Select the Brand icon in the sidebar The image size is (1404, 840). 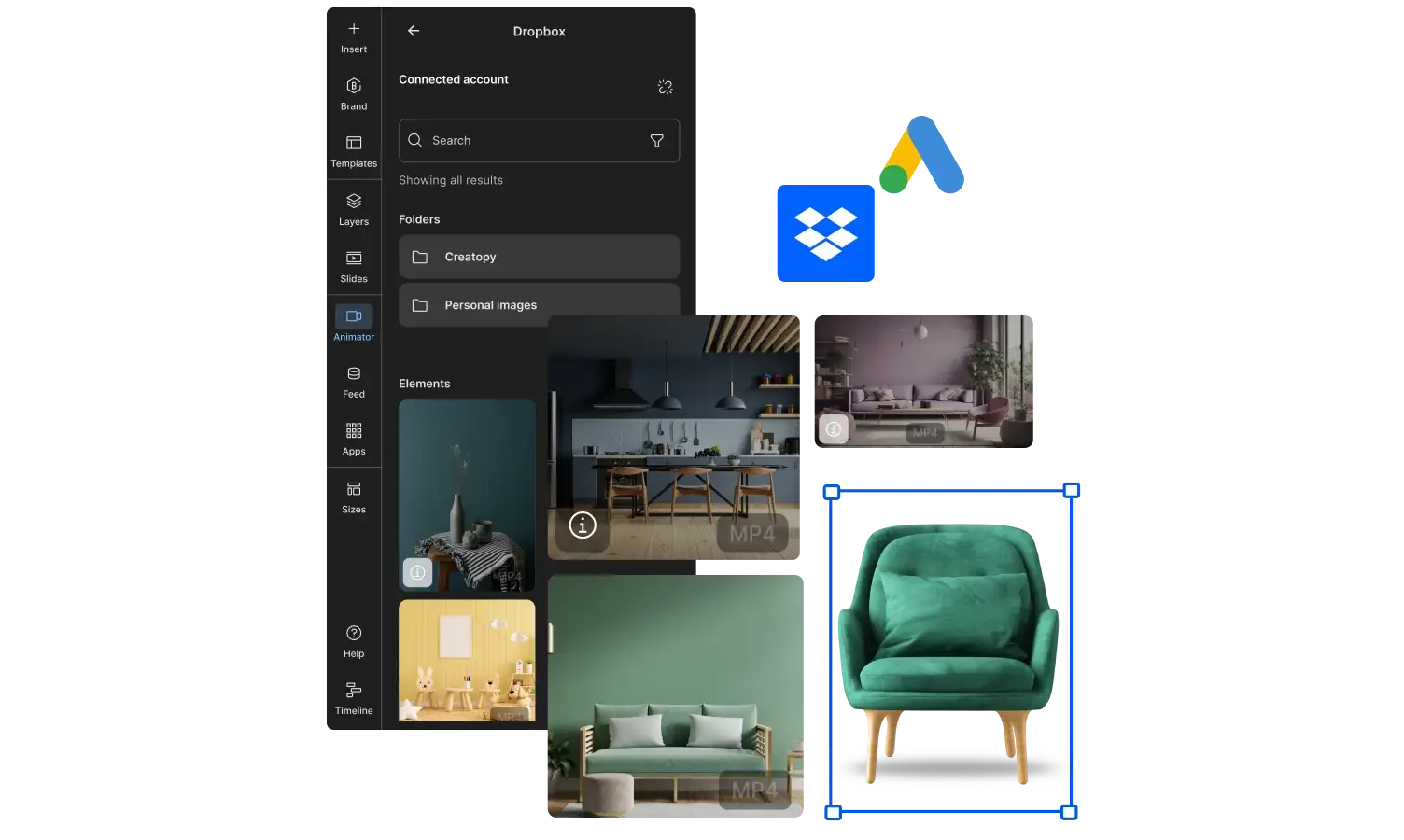coord(353,93)
